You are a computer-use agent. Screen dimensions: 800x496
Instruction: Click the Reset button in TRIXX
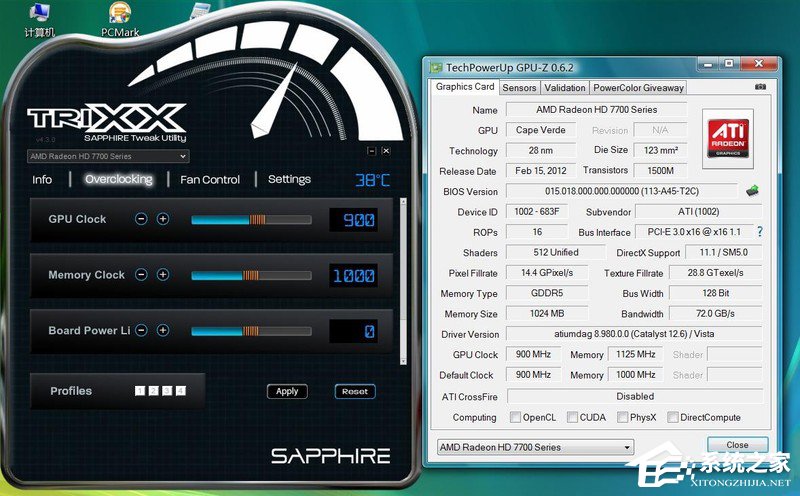point(355,391)
